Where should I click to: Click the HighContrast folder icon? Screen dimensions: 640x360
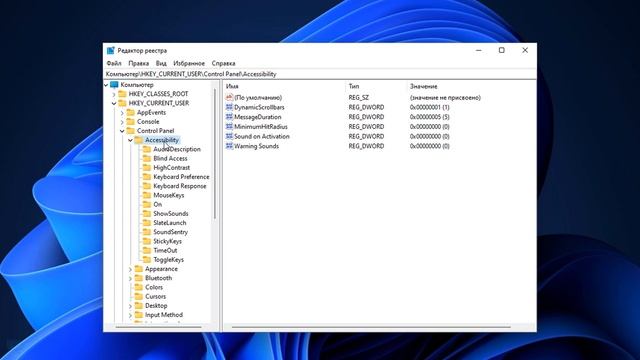coord(147,168)
